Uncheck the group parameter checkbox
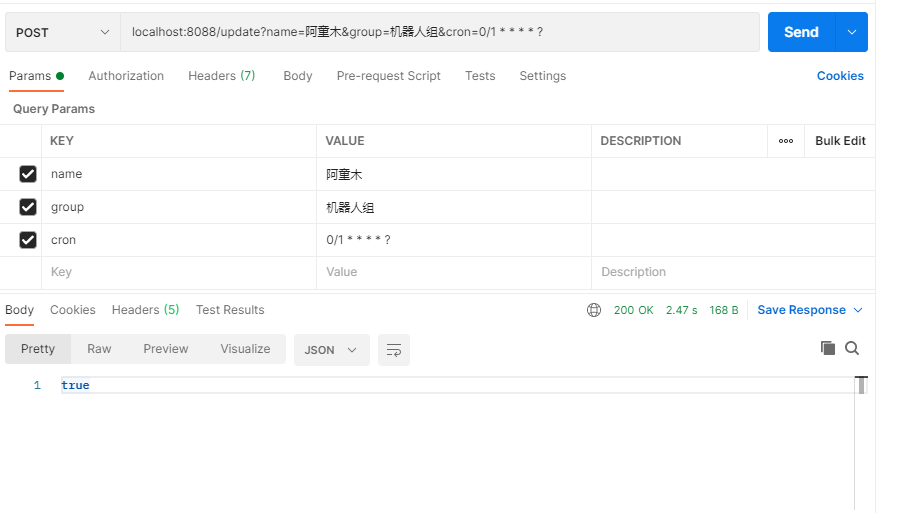The height and width of the screenshot is (513, 916). click(27, 207)
